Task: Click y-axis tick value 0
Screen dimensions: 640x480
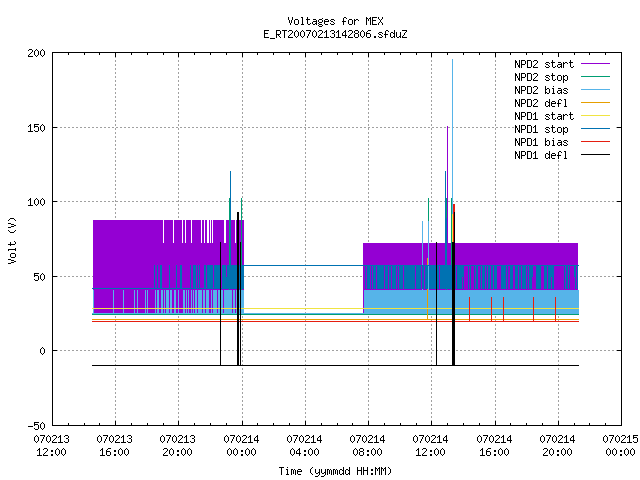Action: tap(42, 351)
